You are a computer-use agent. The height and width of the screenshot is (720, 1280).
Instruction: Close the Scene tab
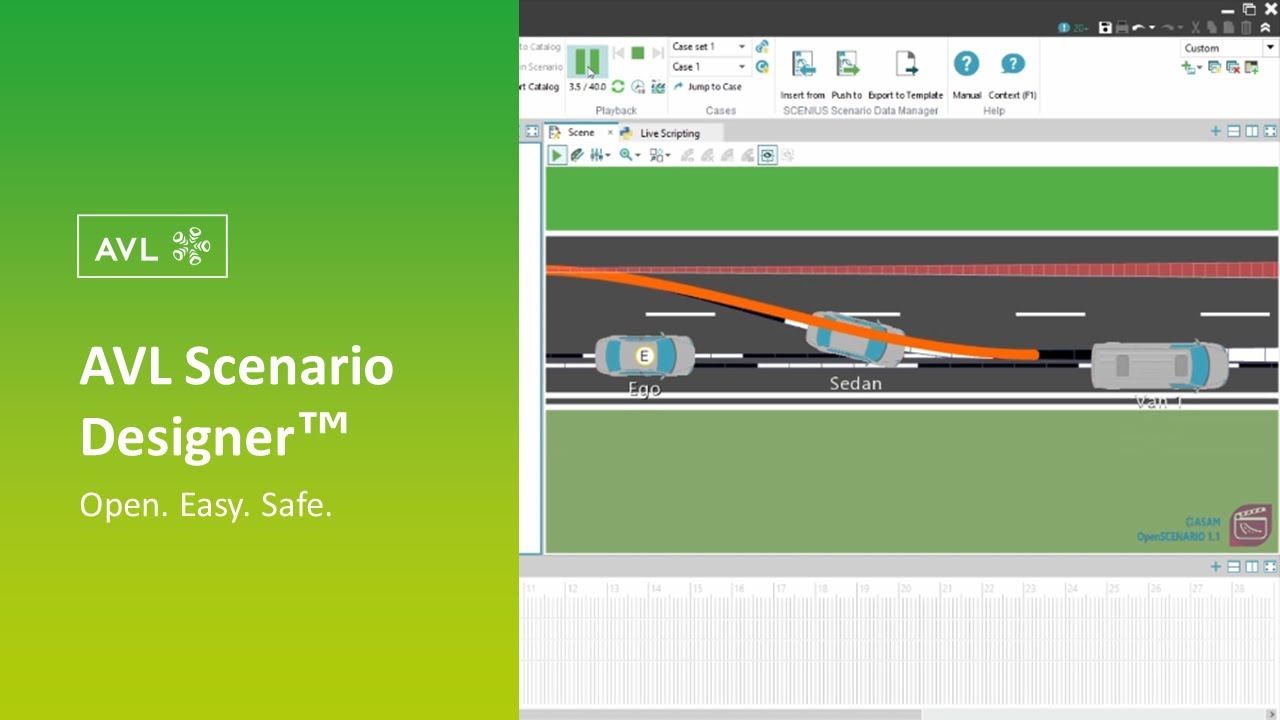click(x=610, y=132)
